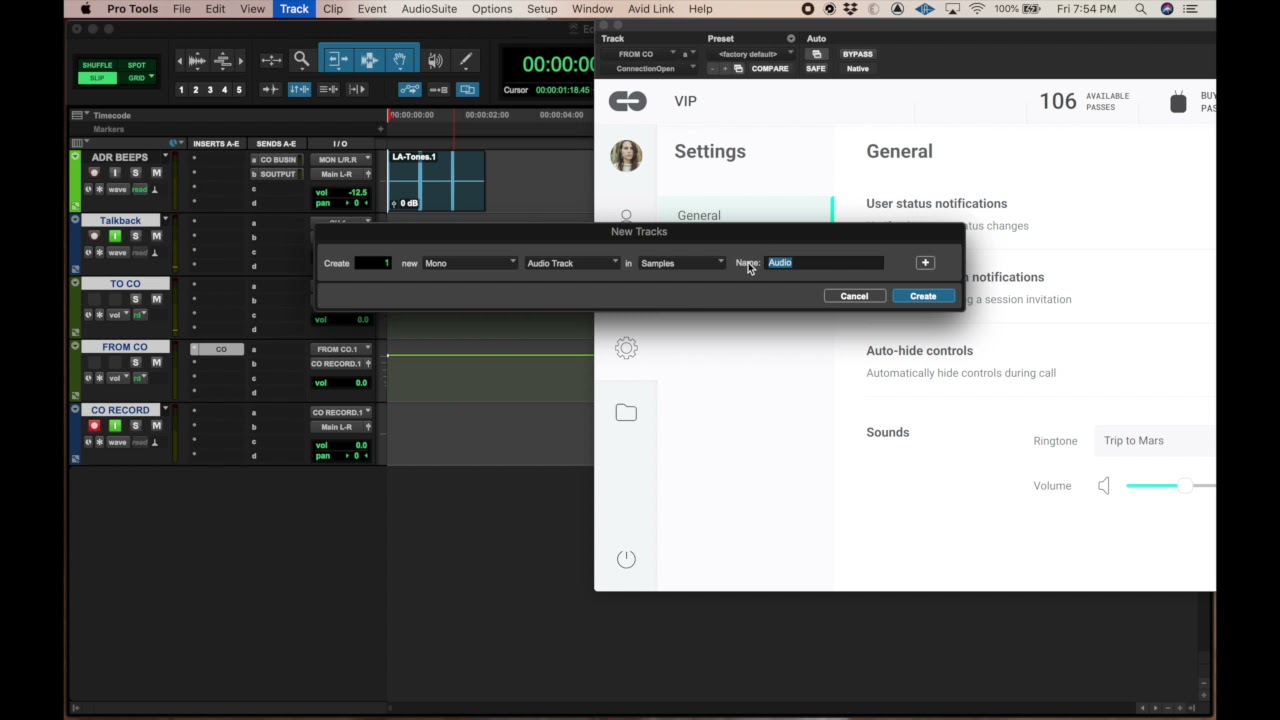Toggle Mirrored MIDI Editing button
This screenshot has width=1280, height=720.
[x=438, y=90]
